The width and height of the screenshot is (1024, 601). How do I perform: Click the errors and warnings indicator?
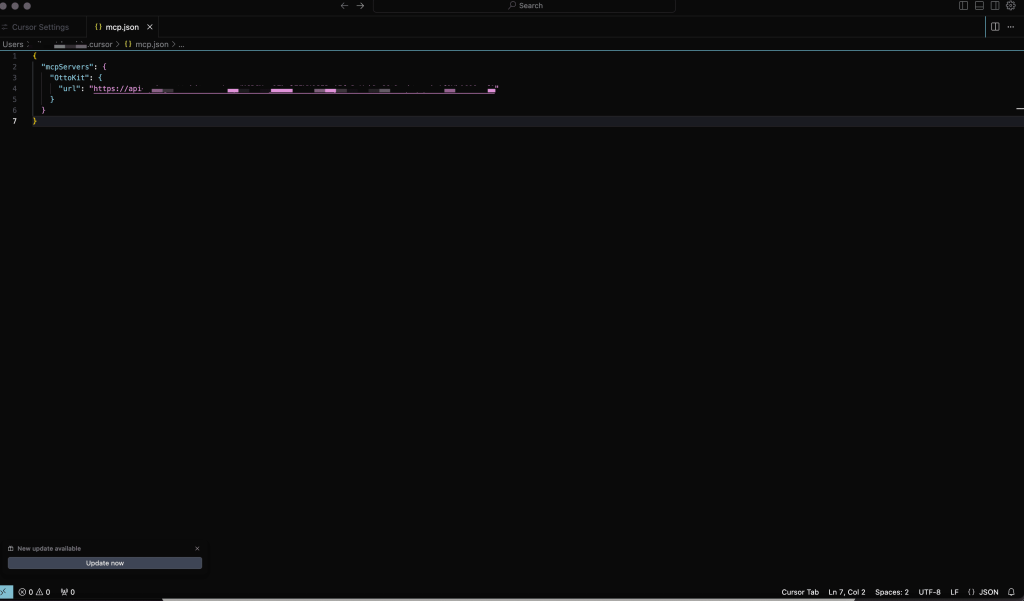coord(34,592)
